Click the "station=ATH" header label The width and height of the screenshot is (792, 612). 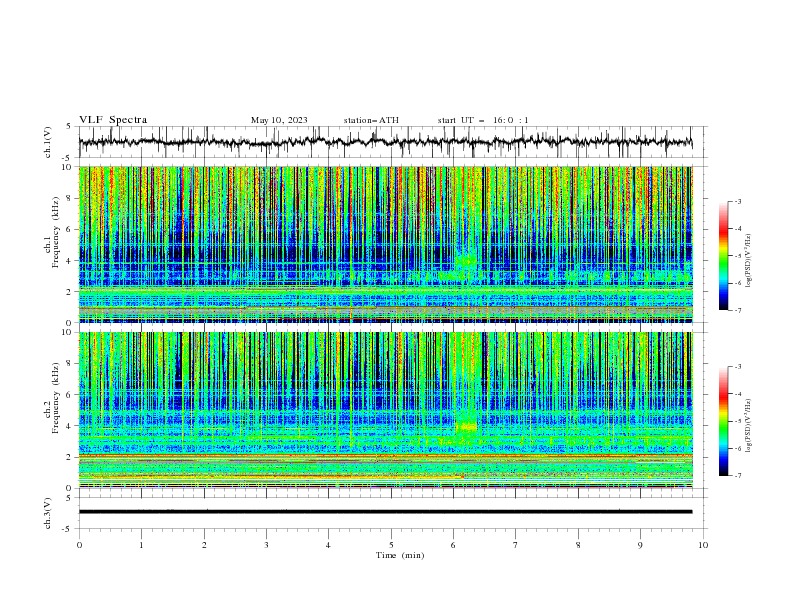(x=371, y=120)
